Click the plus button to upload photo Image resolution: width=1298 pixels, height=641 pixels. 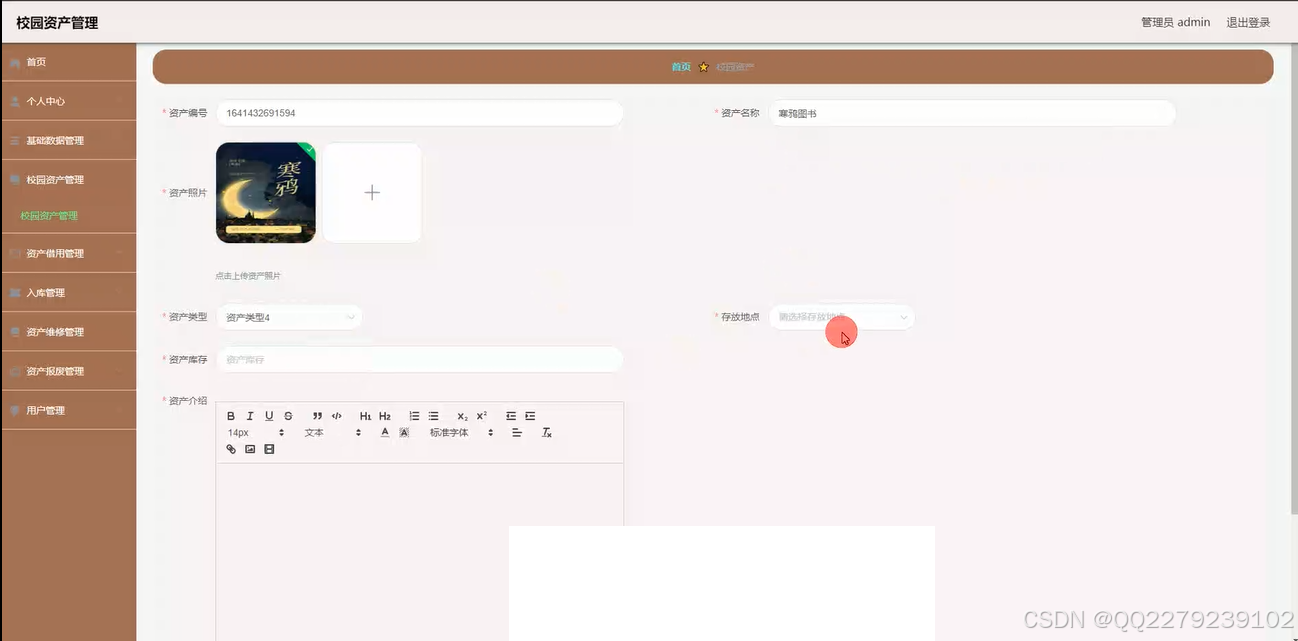(x=371, y=192)
